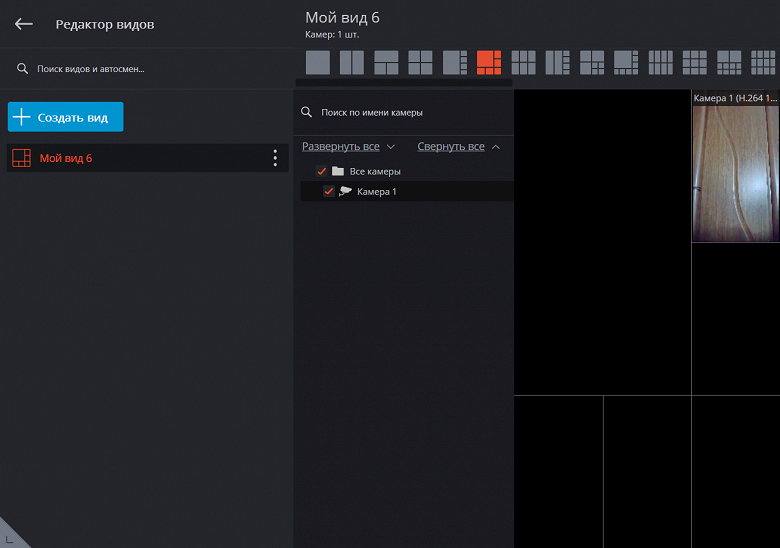Click the Развернуть все link

[x=341, y=147]
